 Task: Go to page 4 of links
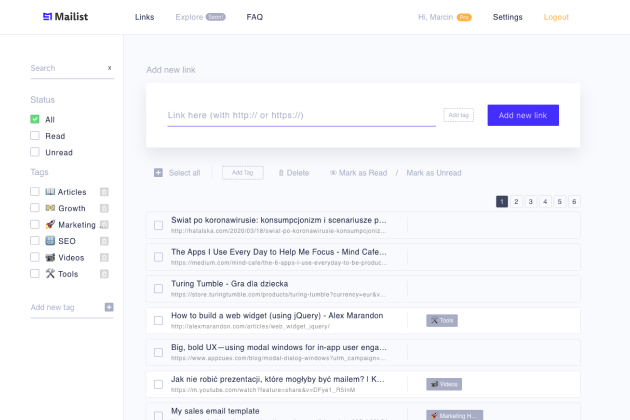(x=545, y=201)
